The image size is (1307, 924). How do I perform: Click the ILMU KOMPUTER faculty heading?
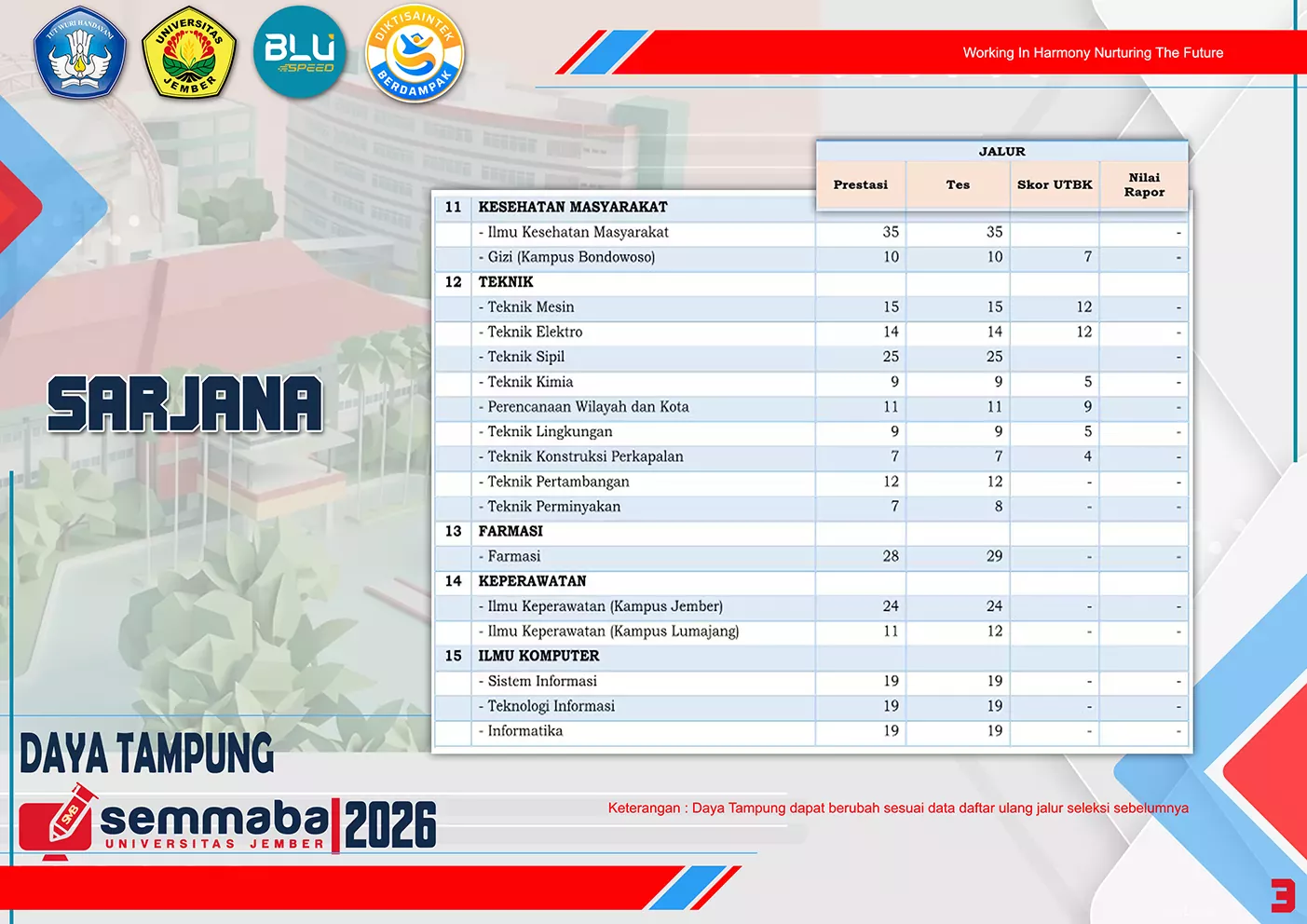point(538,656)
